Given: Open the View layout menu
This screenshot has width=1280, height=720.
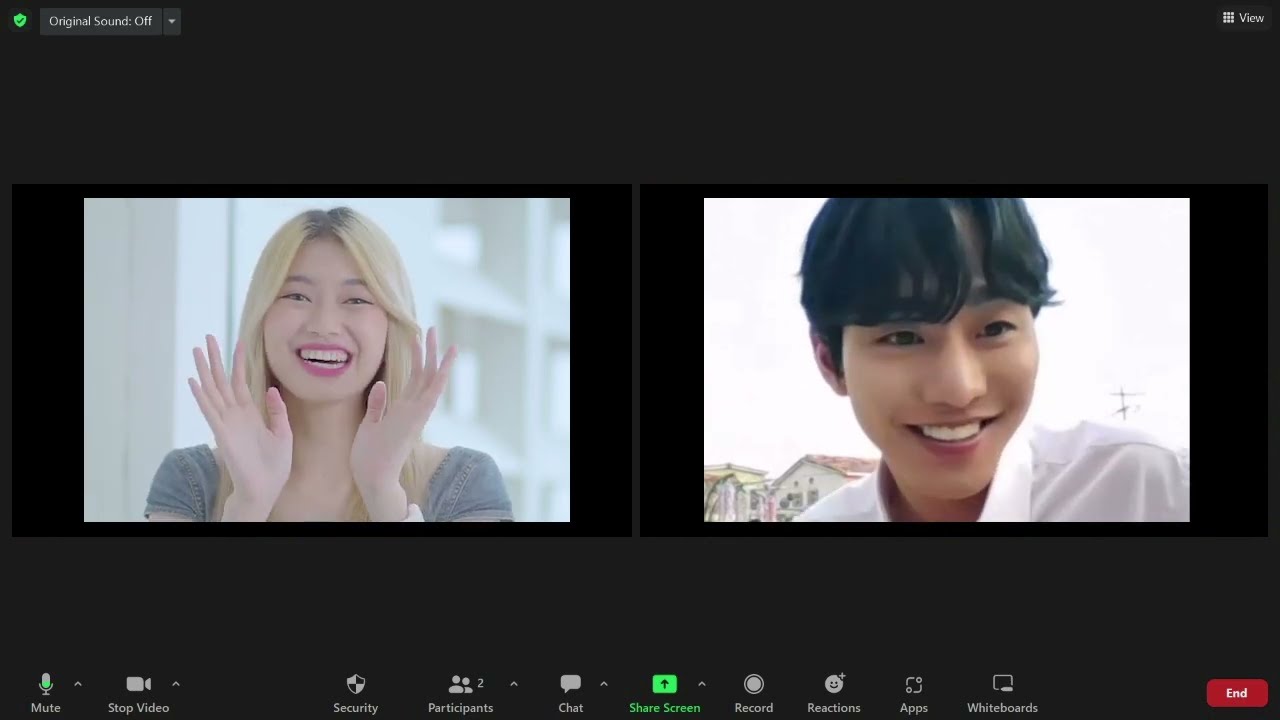Looking at the screenshot, I should 1243,18.
